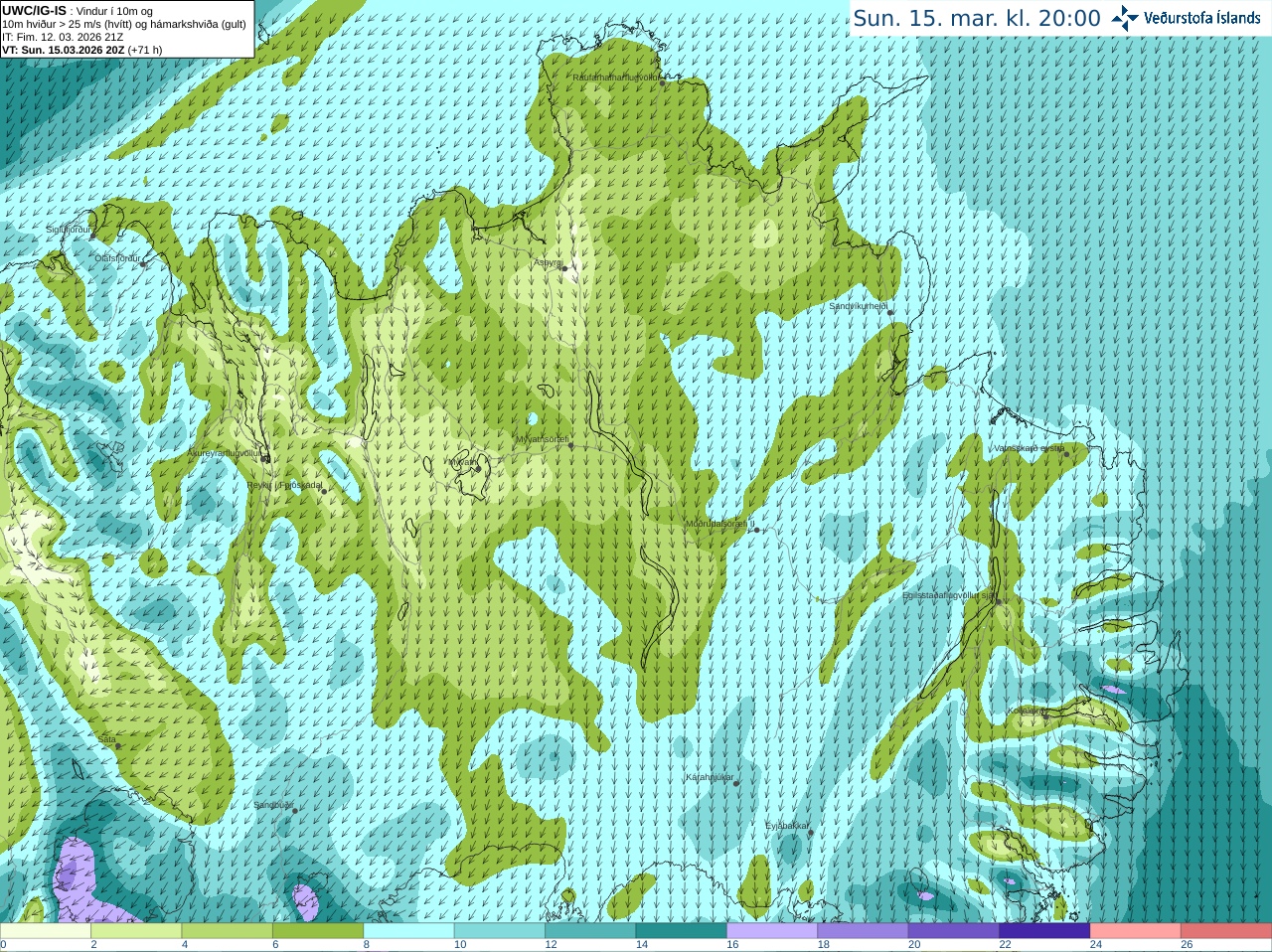Click the Möðrudalsöræfi II station label
This screenshot has height=952, width=1272.
click(720, 524)
